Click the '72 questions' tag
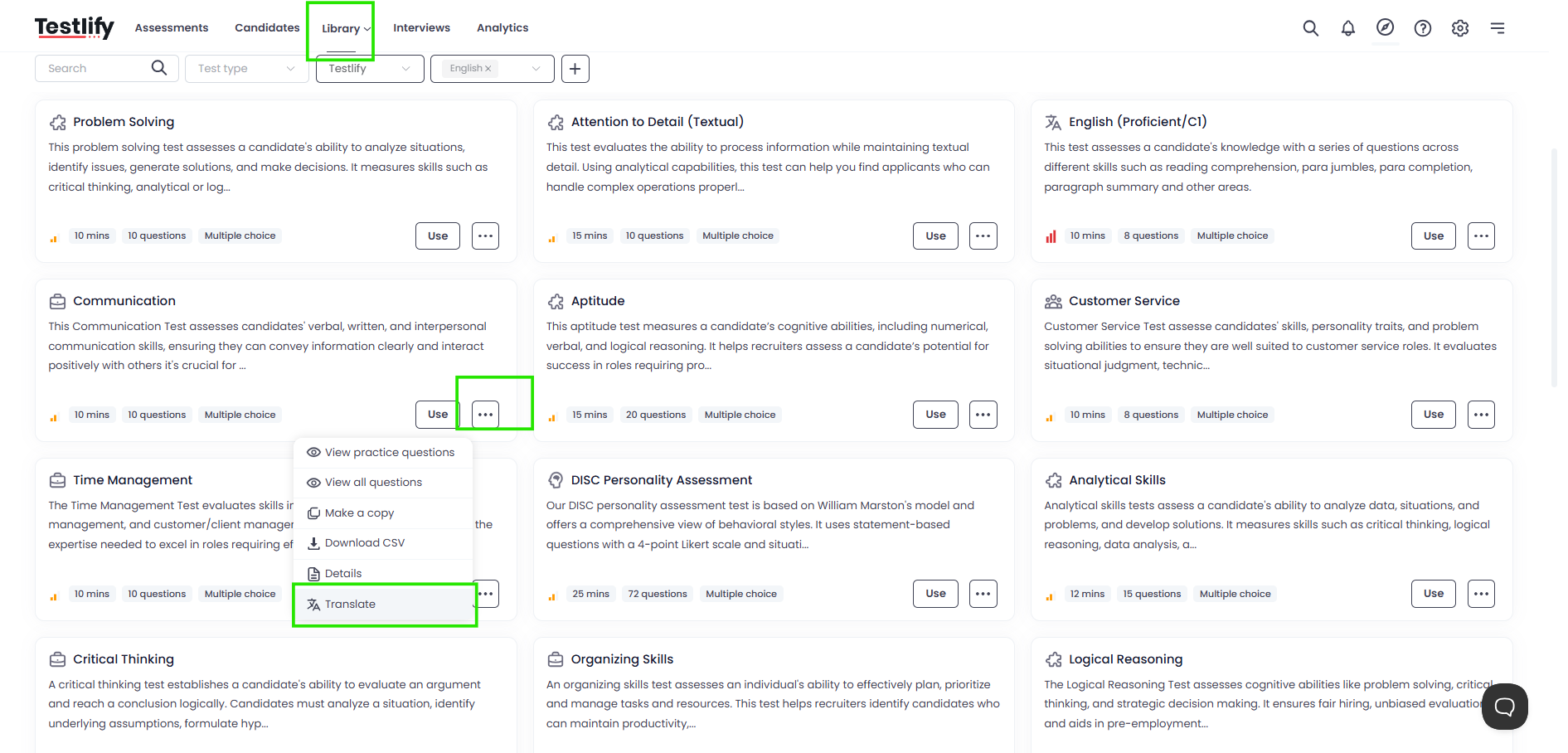 [x=658, y=594]
